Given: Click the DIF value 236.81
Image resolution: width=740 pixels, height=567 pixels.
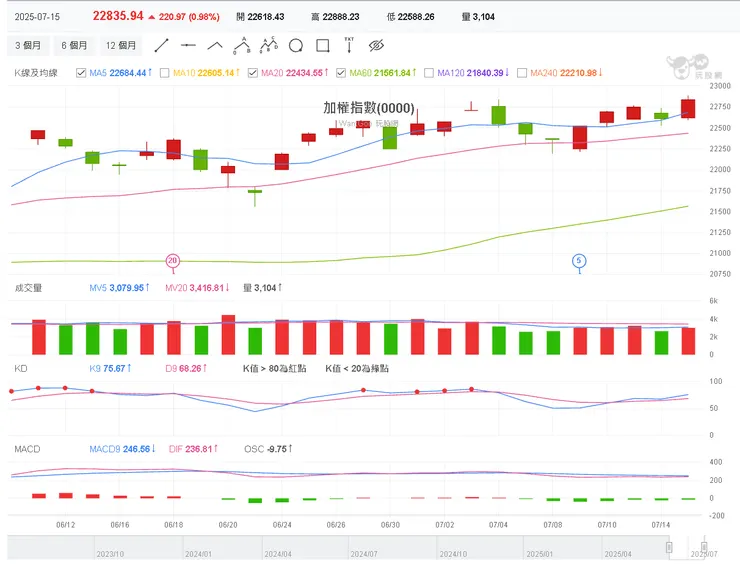Looking at the screenshot, I should [x=199, y=449].
